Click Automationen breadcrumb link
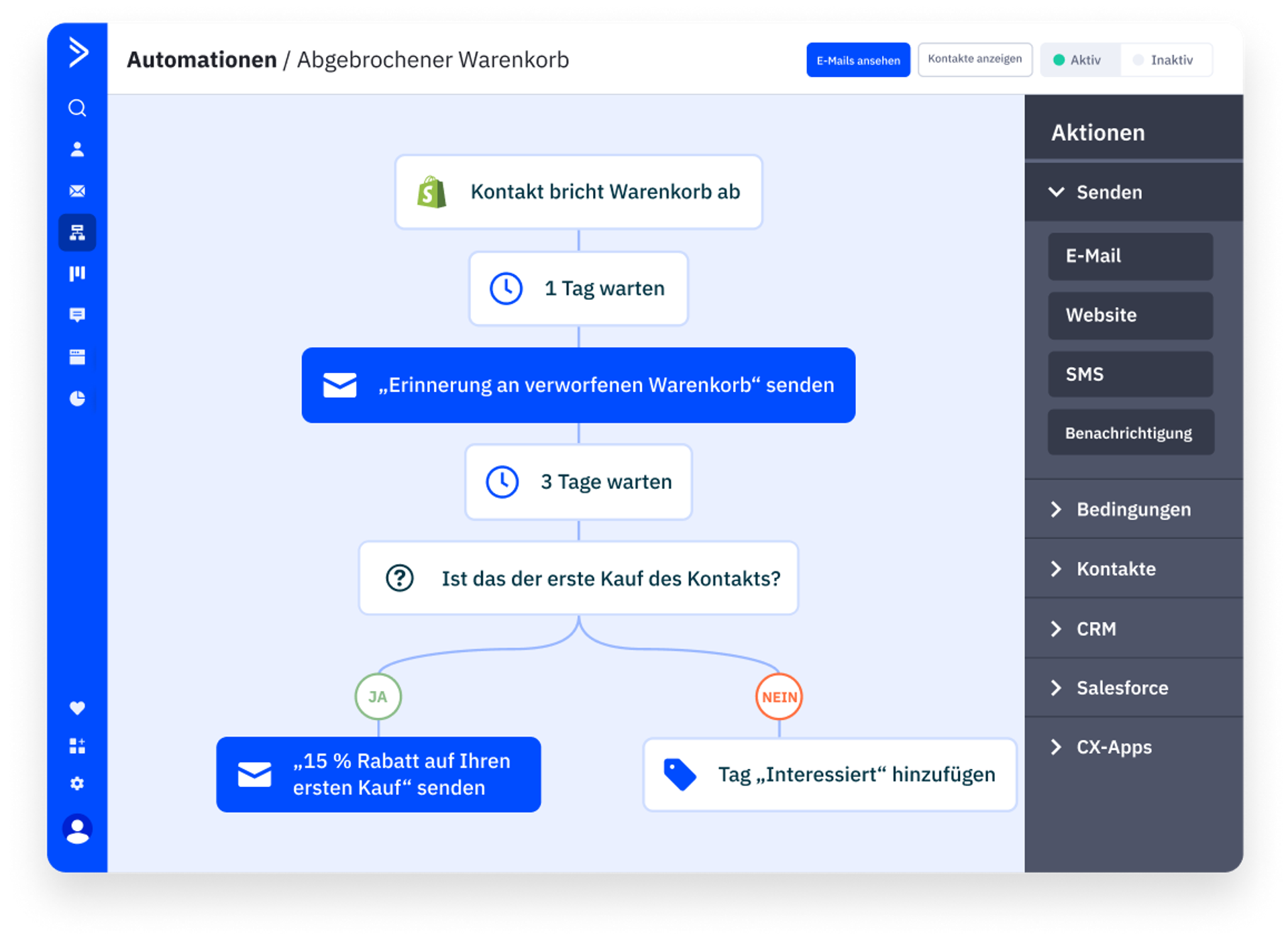1288x940 pixels. (x=201, y=60)
